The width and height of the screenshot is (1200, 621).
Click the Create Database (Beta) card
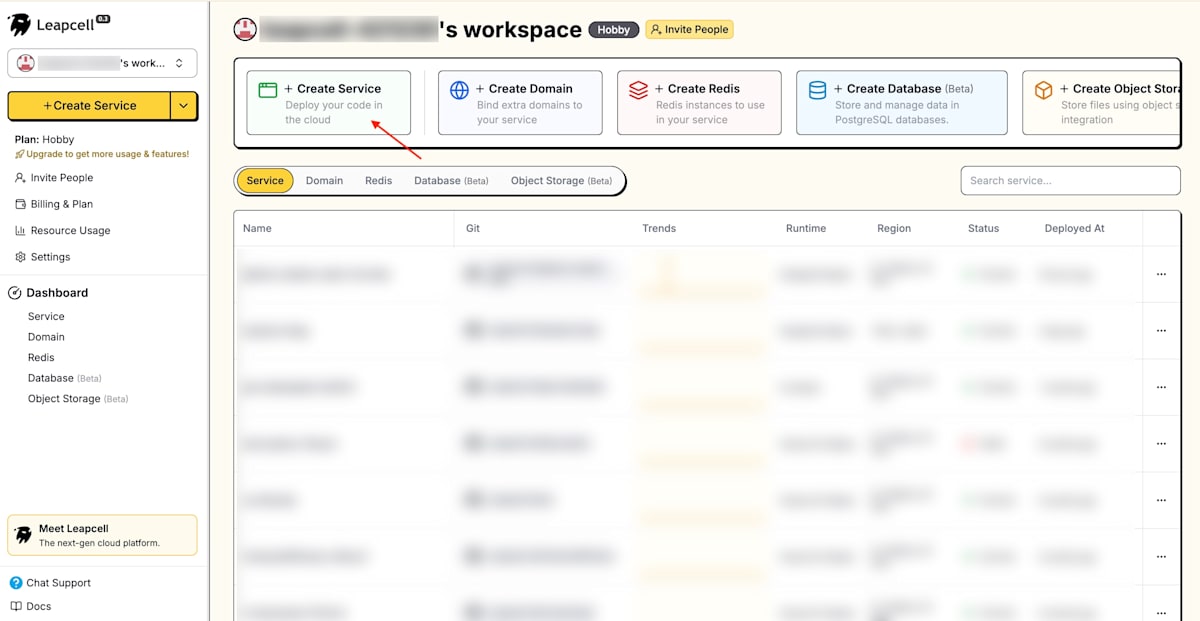click(902, 103)
